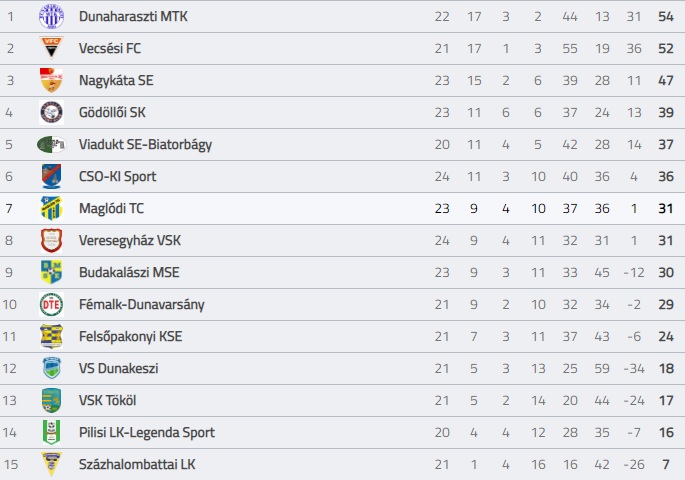Image resolution: width=685 pixels, height=480 pixels.
Task: Click Dunaharaszti MTK's 54 points value
Action: click(666, 17)
